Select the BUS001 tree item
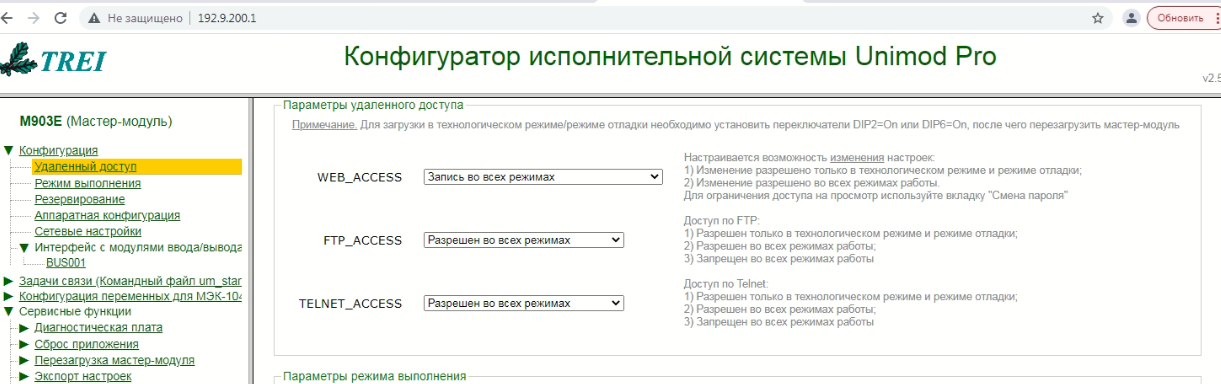The image size is (1221, 384). tap(65, 263)
